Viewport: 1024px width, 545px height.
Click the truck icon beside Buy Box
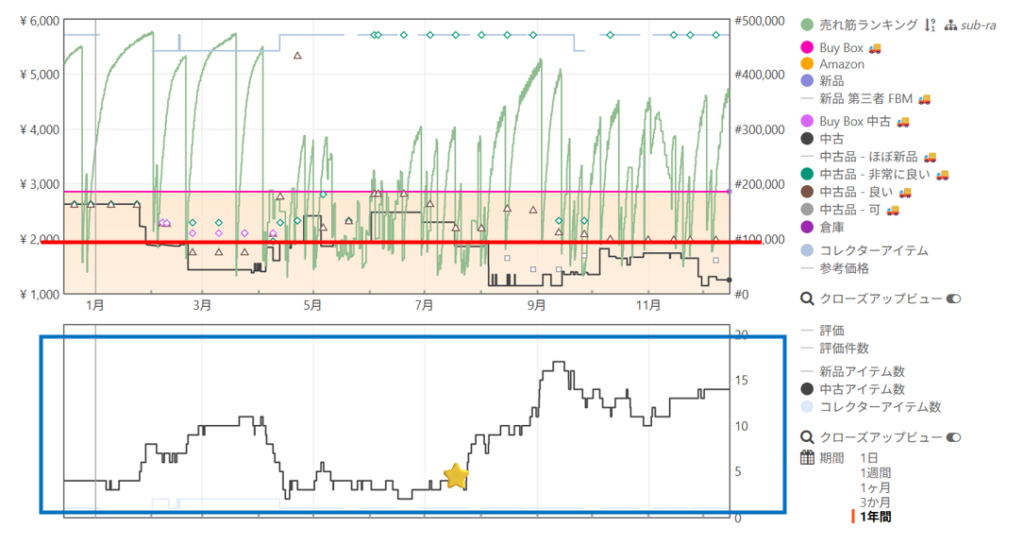click(x=874, y=47)
